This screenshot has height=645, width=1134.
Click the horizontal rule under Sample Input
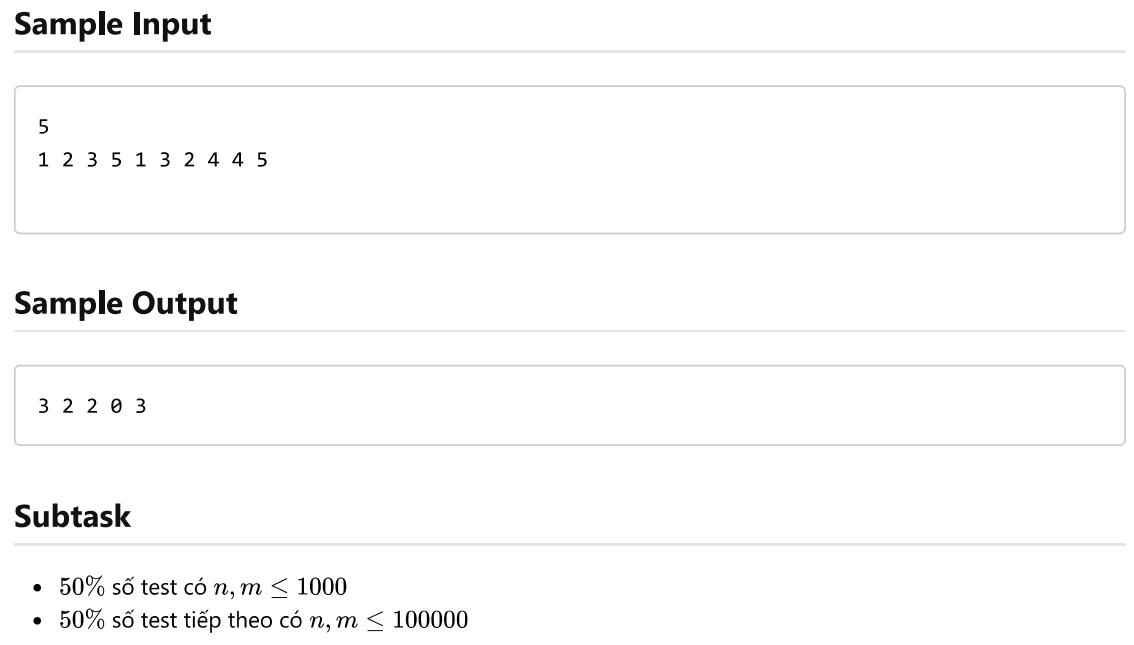570,51
